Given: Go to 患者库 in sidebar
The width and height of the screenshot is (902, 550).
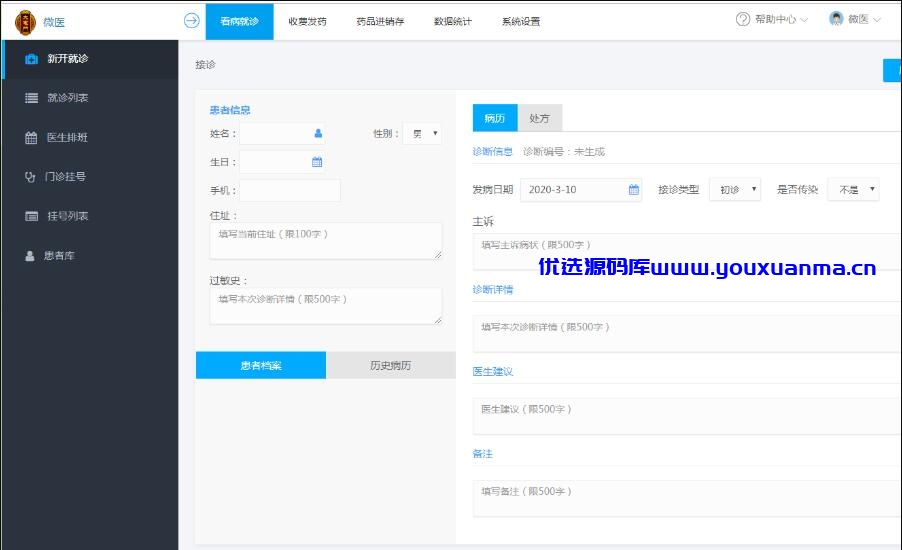Looking at the screenshot, I should 90,256.
